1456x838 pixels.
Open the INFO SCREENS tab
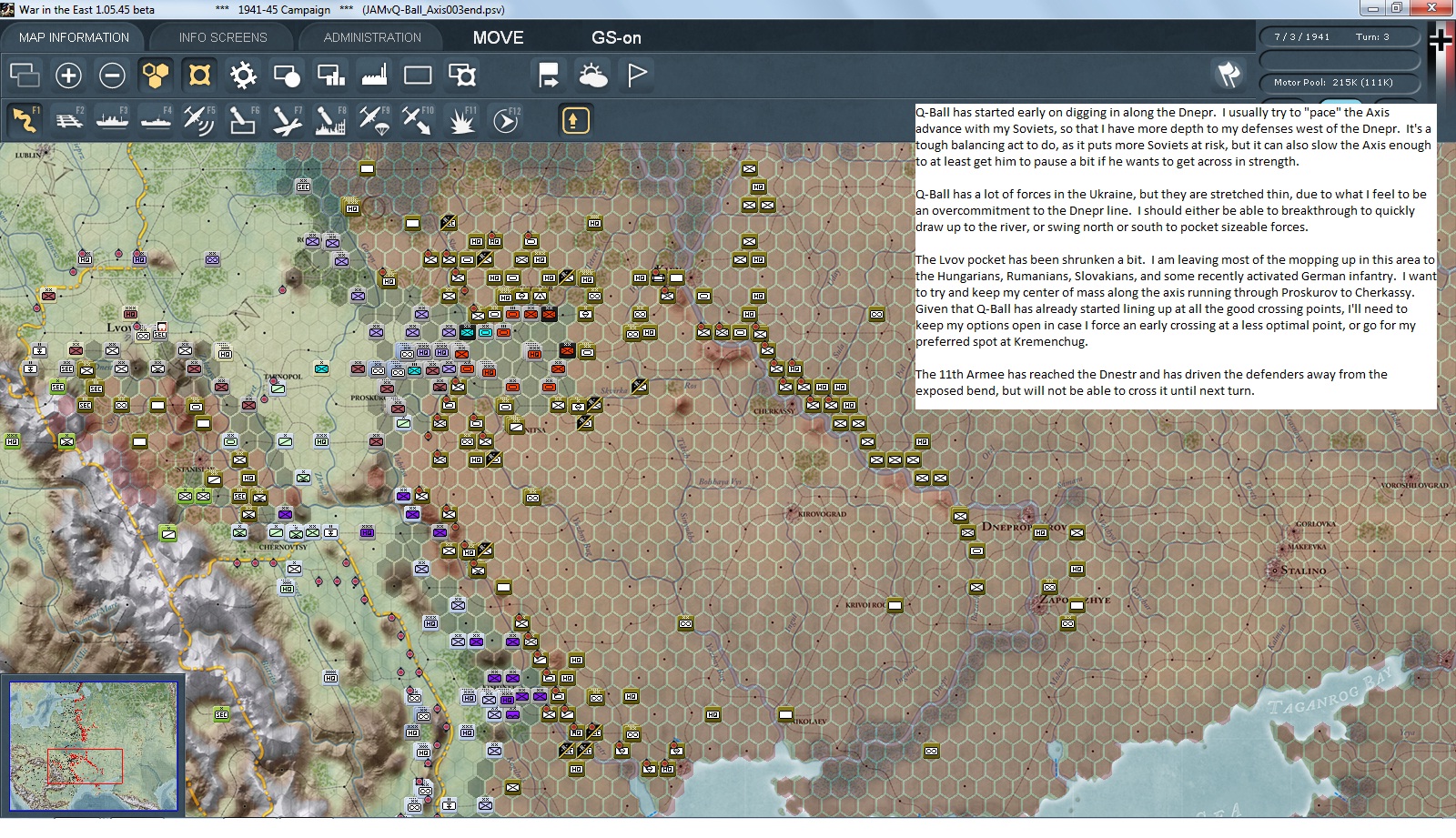pyautogui.click(x=223, y=37)
